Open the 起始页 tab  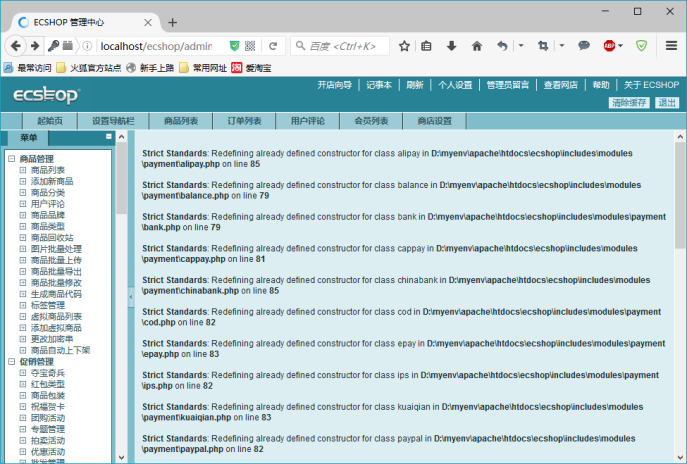click(50, 121)
